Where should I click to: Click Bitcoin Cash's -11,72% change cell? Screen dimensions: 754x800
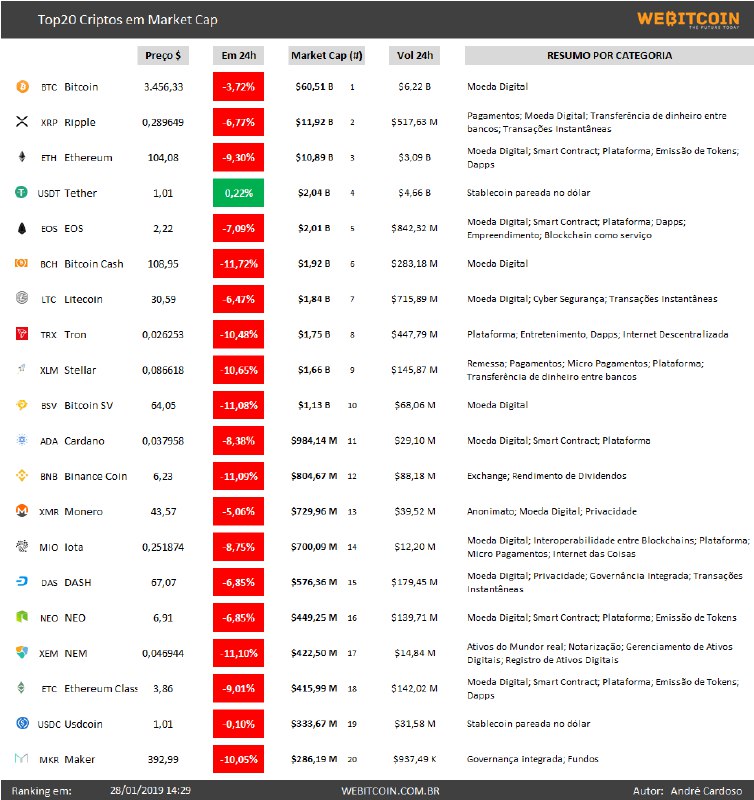point(238,264)
